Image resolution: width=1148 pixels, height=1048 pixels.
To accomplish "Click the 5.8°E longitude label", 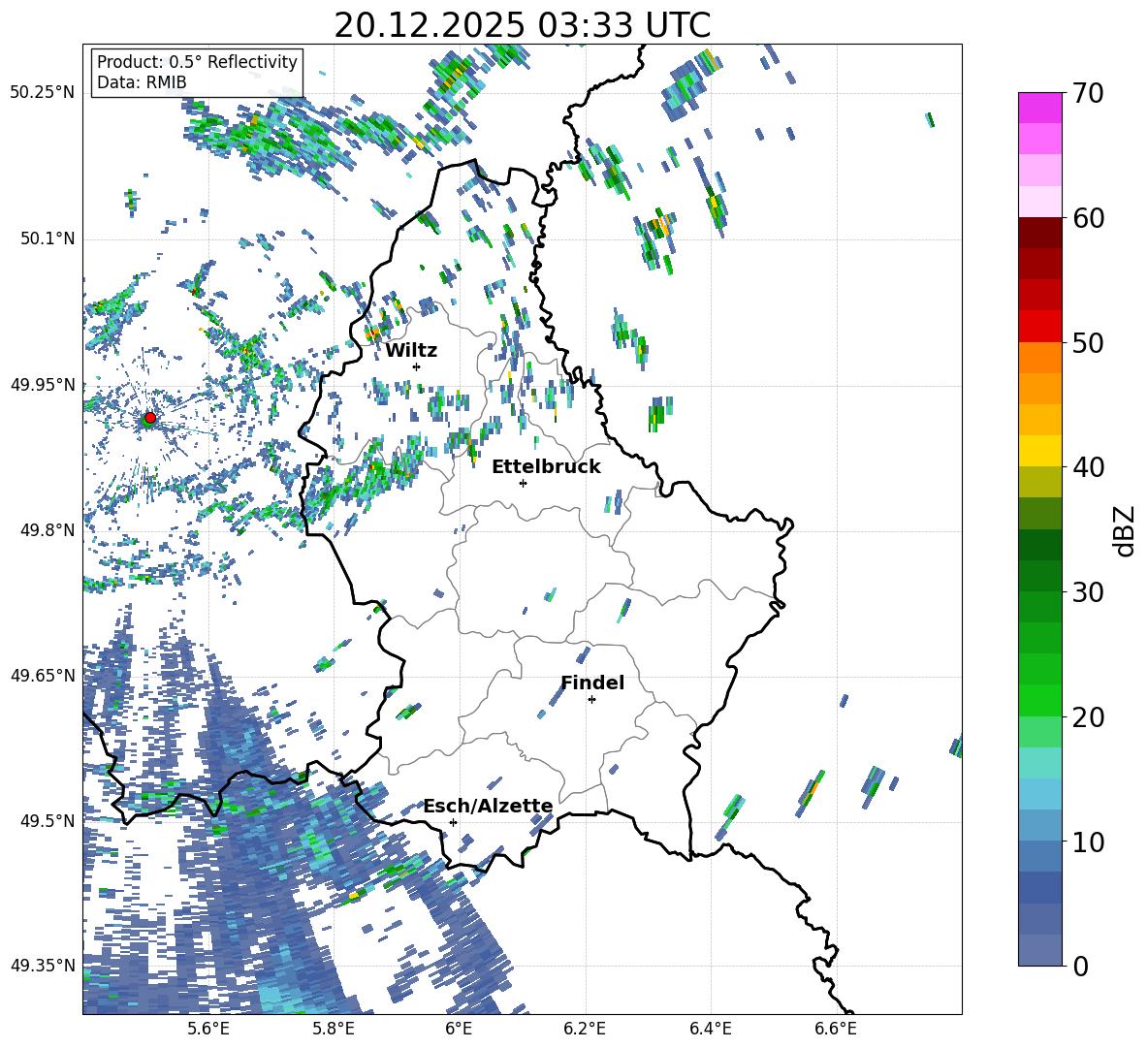I will point(334,1029).
